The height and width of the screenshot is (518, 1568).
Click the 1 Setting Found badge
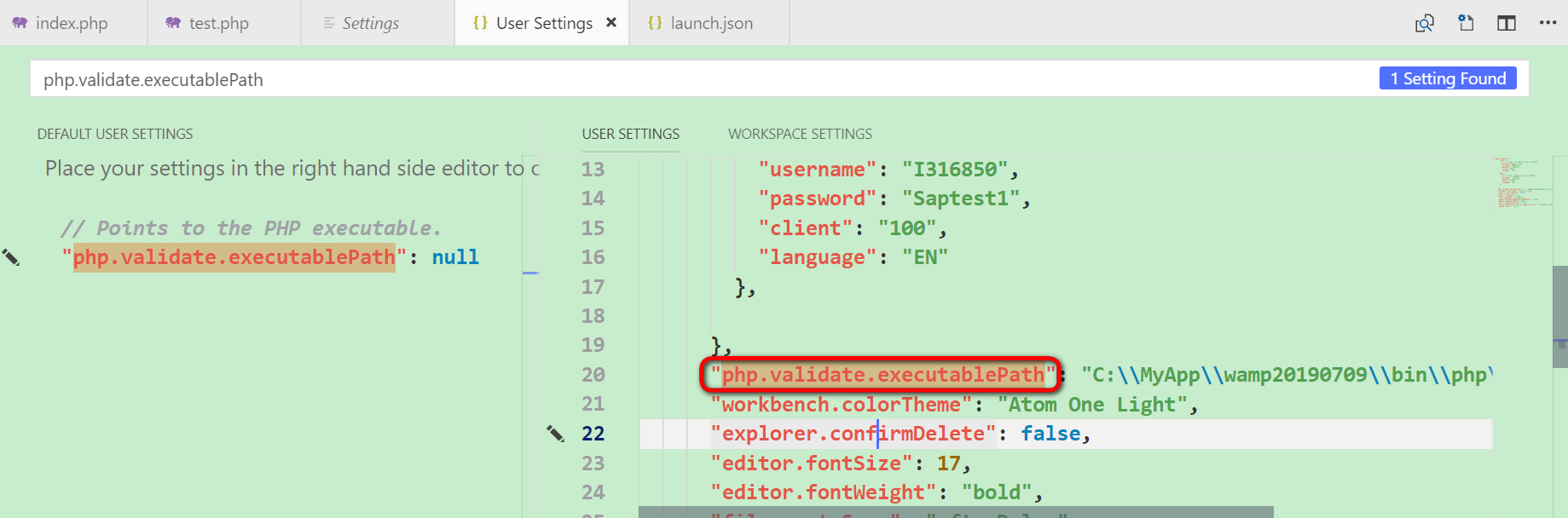[x=1448, y=78]
